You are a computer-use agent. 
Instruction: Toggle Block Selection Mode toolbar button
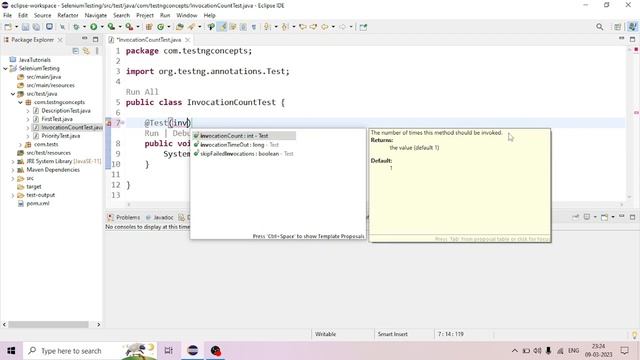pyautogui.click(x=243, y=27)
